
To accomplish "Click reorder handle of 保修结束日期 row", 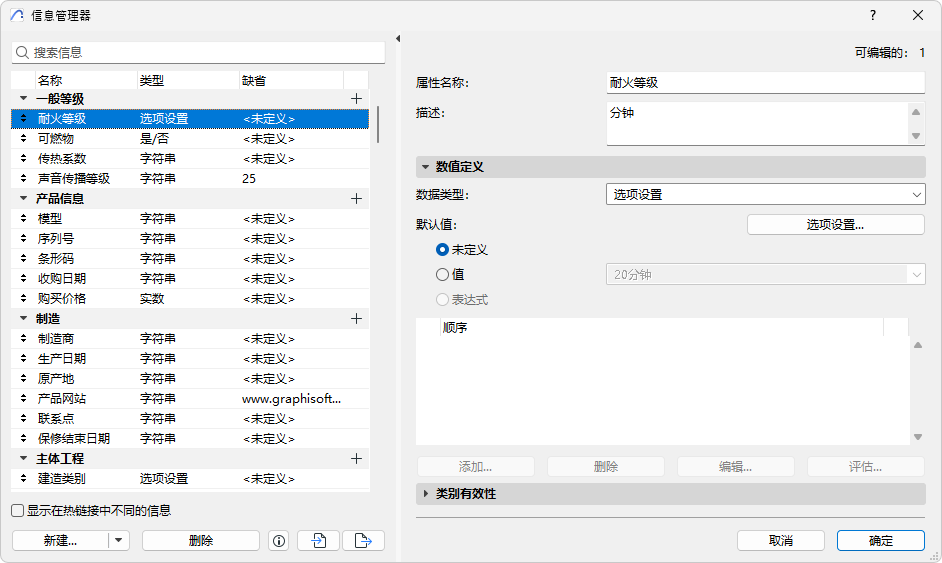I will click(23, 439).
